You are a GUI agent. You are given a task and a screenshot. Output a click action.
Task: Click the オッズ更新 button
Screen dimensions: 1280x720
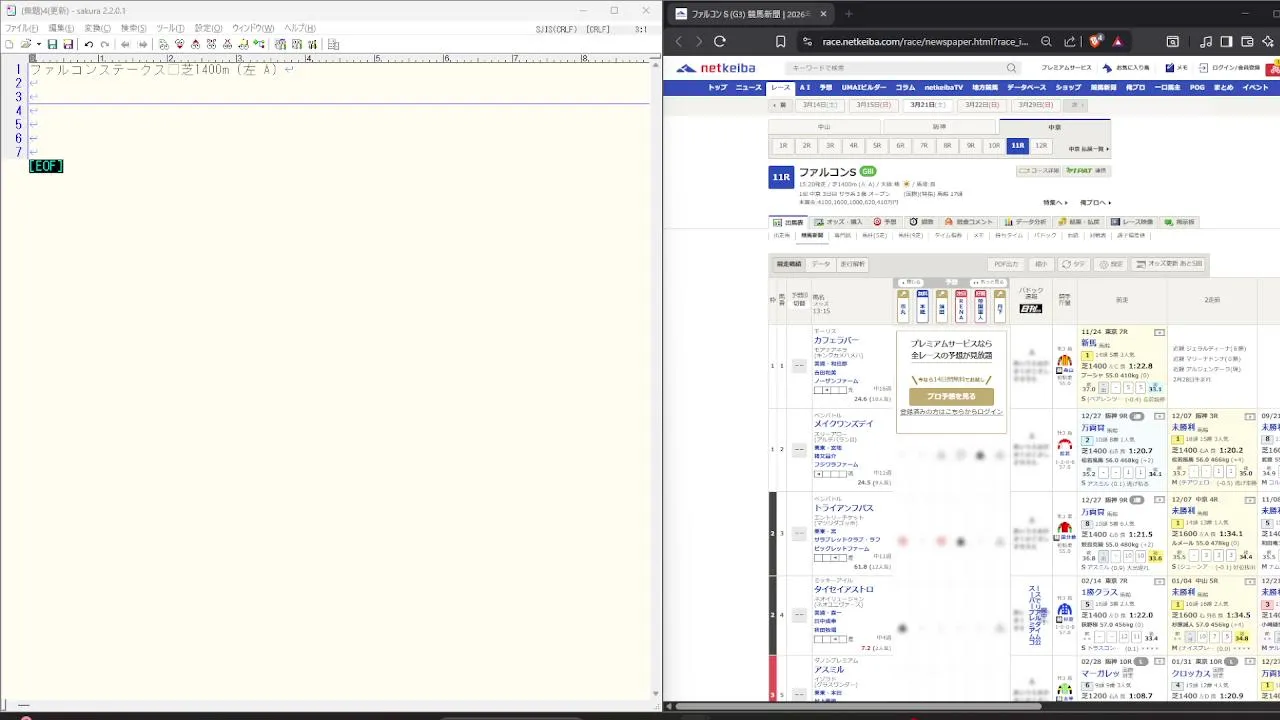tap(1170, 264)
